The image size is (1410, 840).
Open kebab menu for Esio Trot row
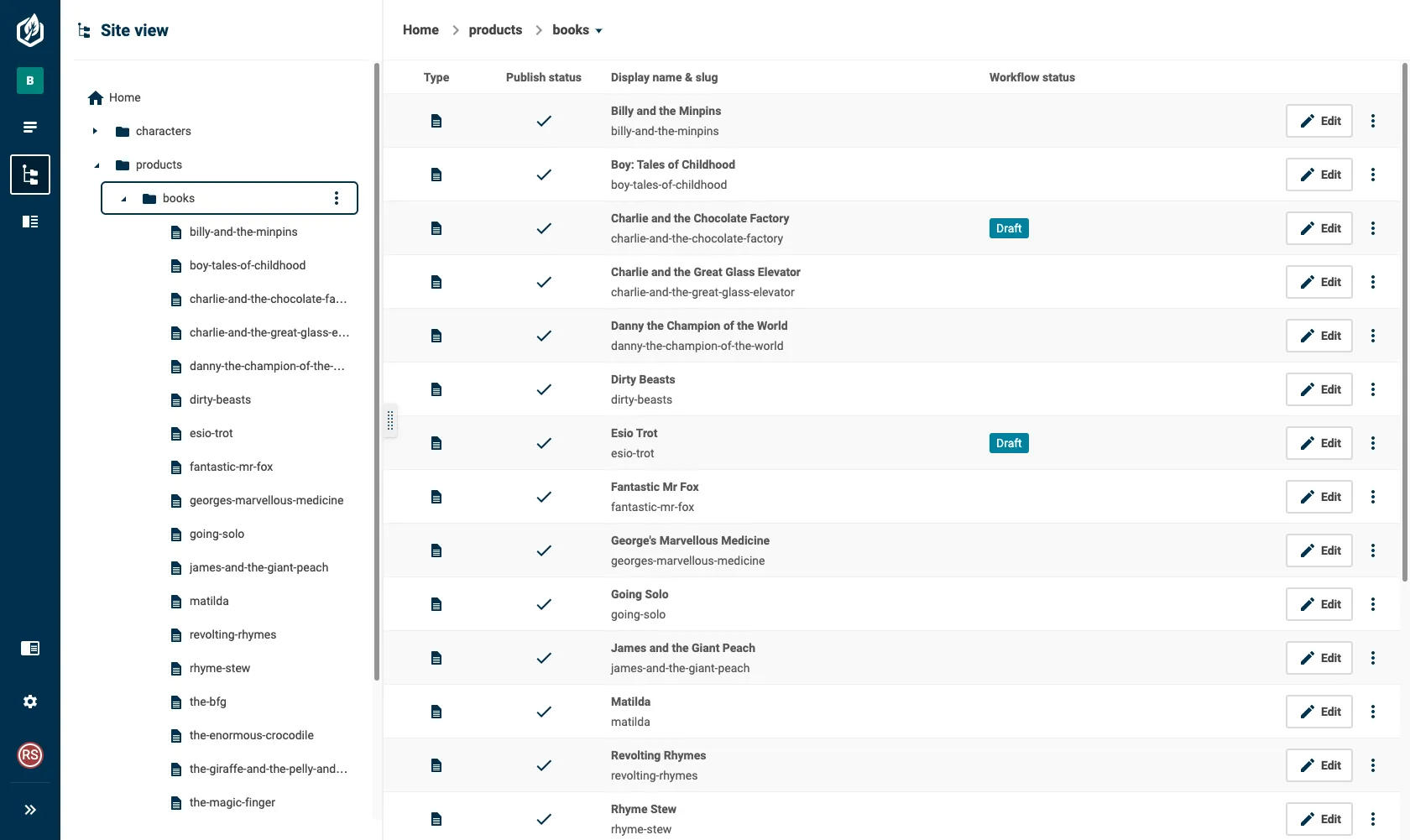[x=1373, y=443]
